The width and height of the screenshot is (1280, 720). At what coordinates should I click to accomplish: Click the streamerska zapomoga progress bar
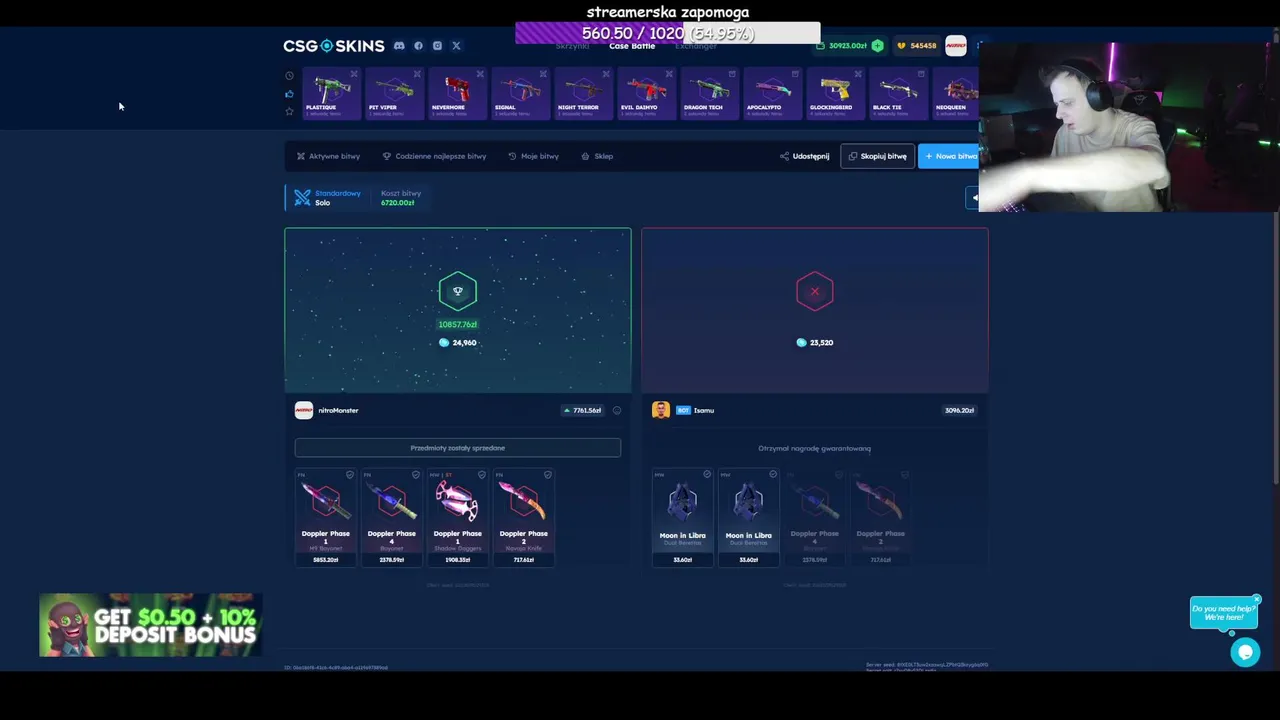[668, 34]
